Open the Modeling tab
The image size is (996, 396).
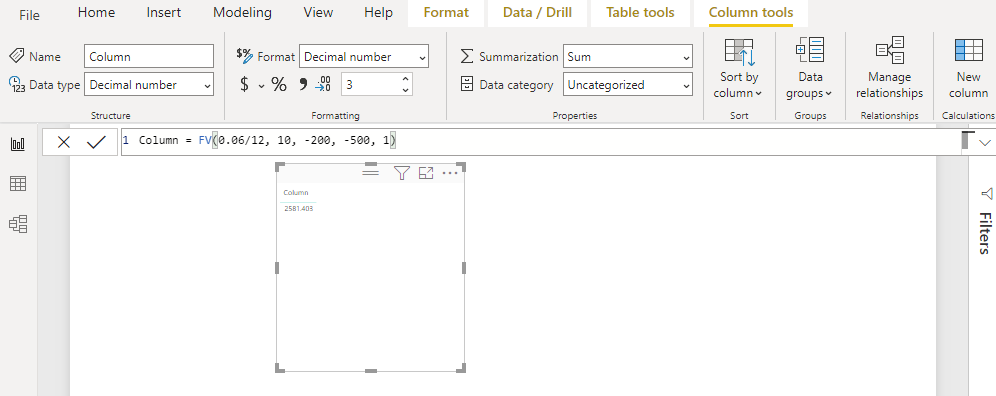tap(242, 13)
